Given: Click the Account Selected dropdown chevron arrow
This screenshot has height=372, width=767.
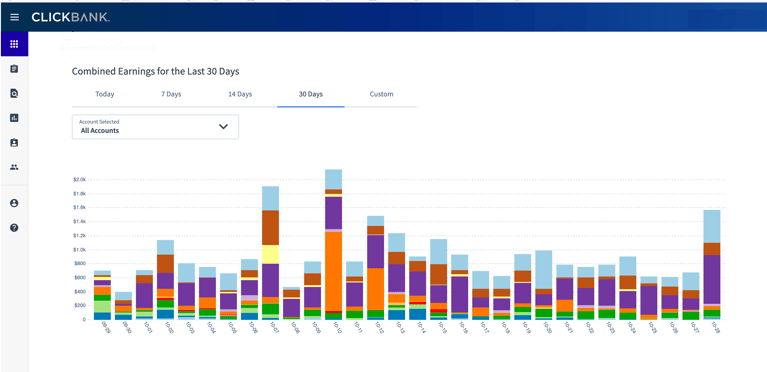Looking at the screenshot, I should [x=224, y=127].
